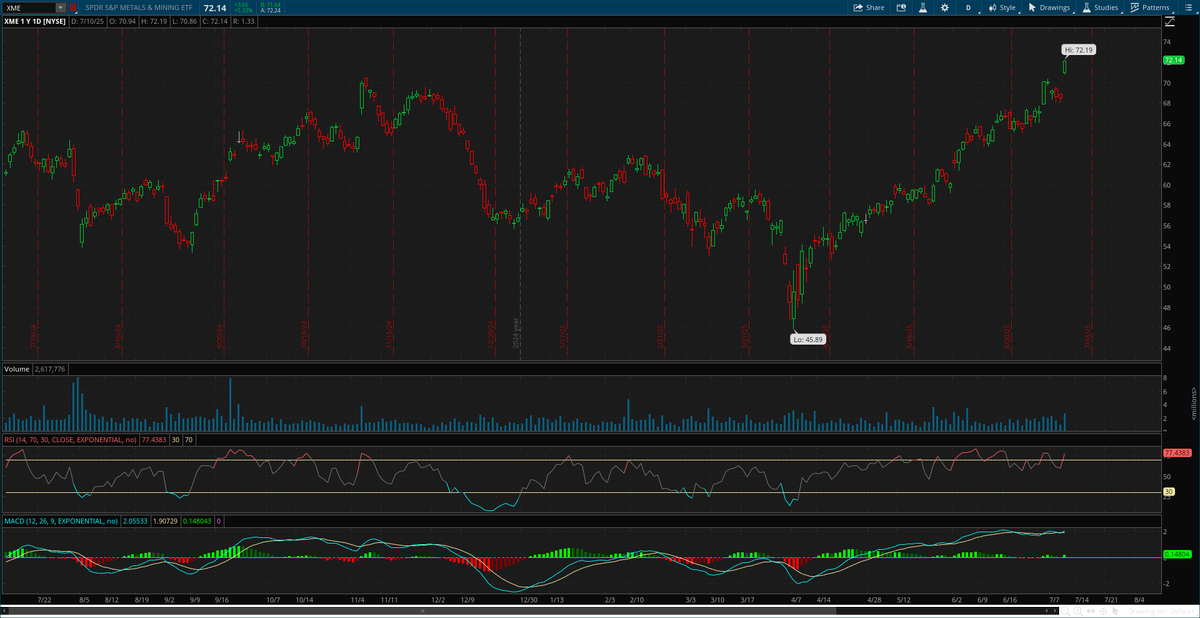The width and height of the screenshot is (1200, 618).
Task: Click the XME 1 Y 1D [NYSE] chart label
Action: pos(35,20)
